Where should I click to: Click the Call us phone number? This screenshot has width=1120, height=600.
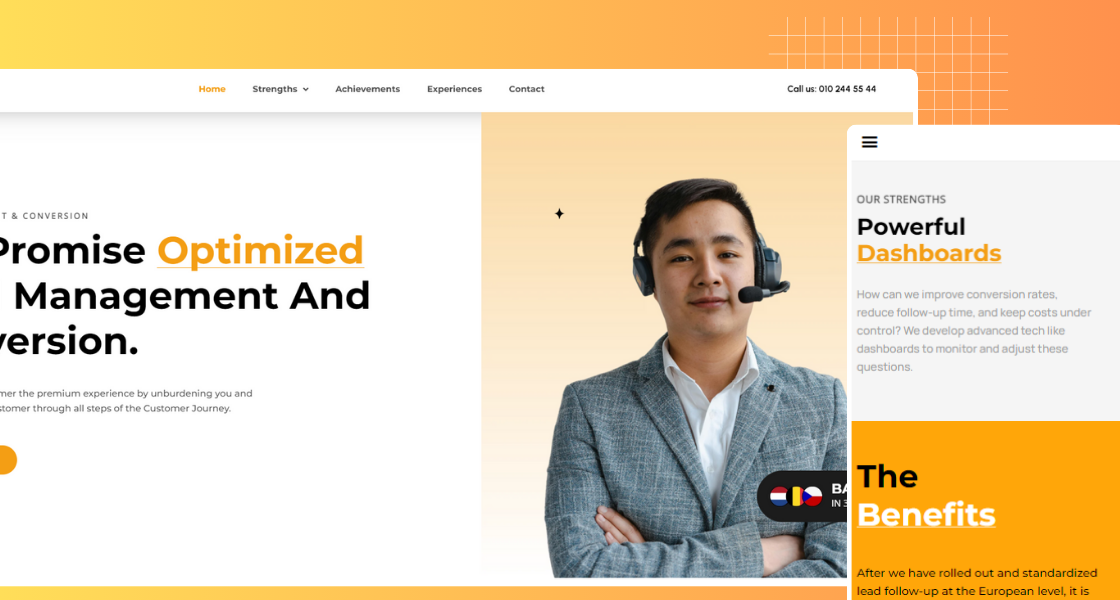(x=831, y=89)
